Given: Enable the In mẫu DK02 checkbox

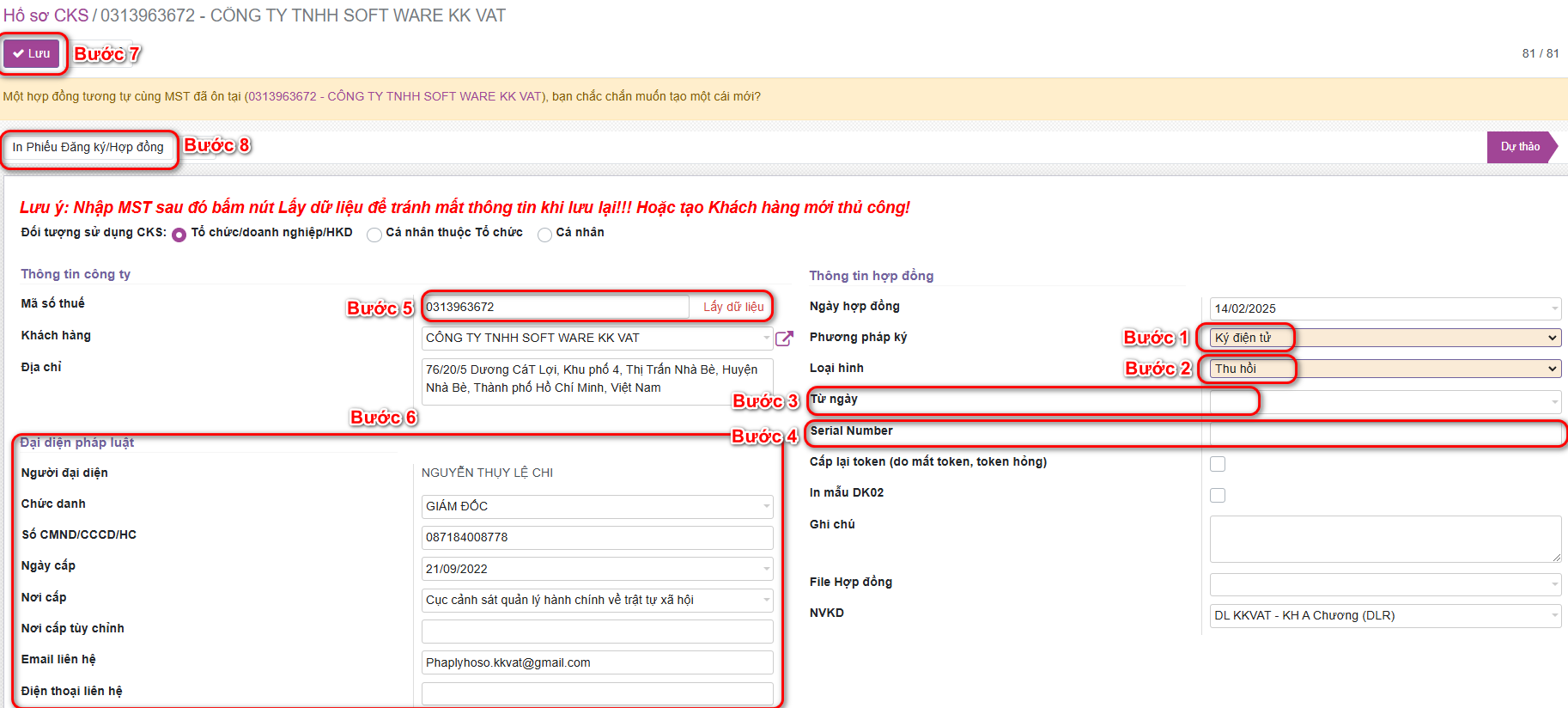Looking at the screenshot, I should point(1217,495).
